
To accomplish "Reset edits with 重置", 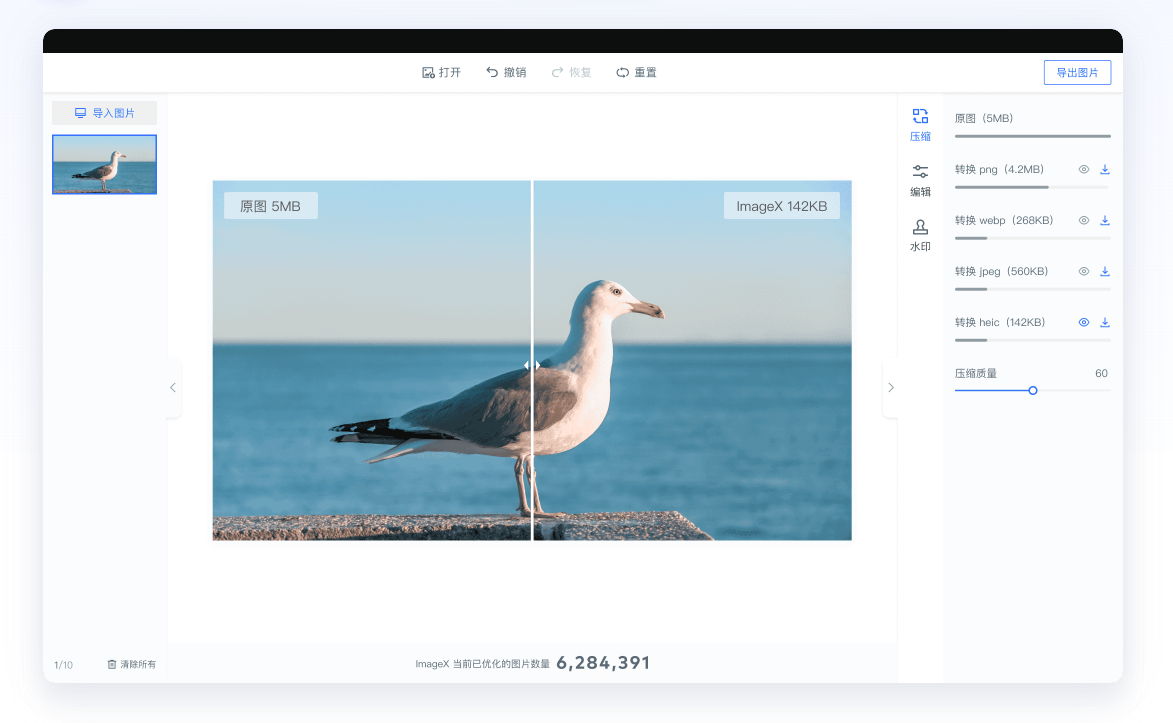I will [x=637, y=73].
